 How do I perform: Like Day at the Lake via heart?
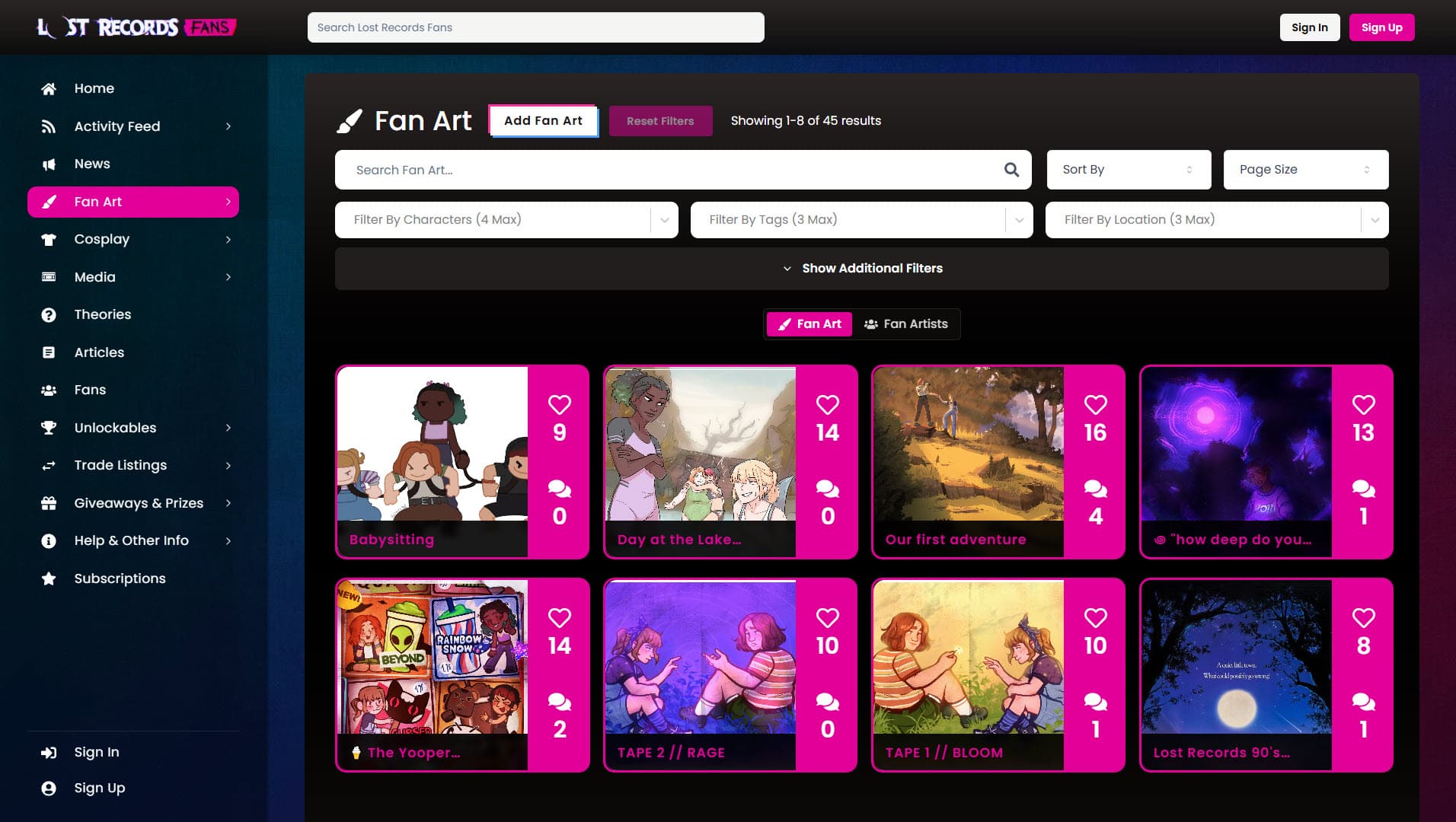pyautogui.click(x=828, y=404)
